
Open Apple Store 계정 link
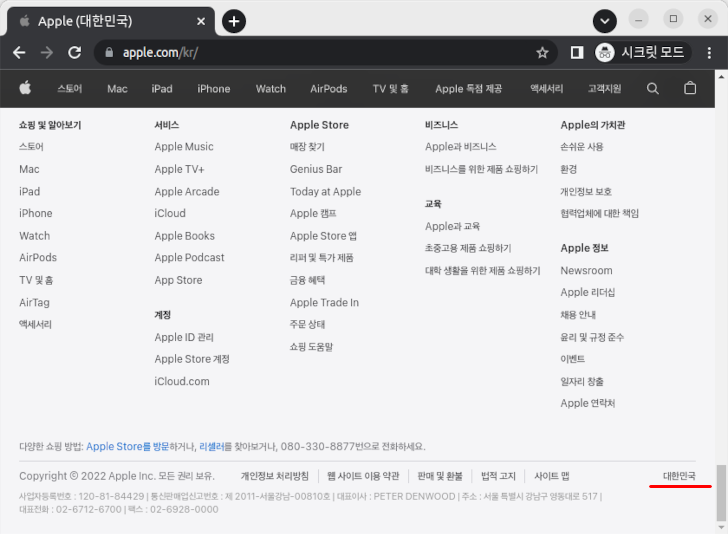pos(192,359)
